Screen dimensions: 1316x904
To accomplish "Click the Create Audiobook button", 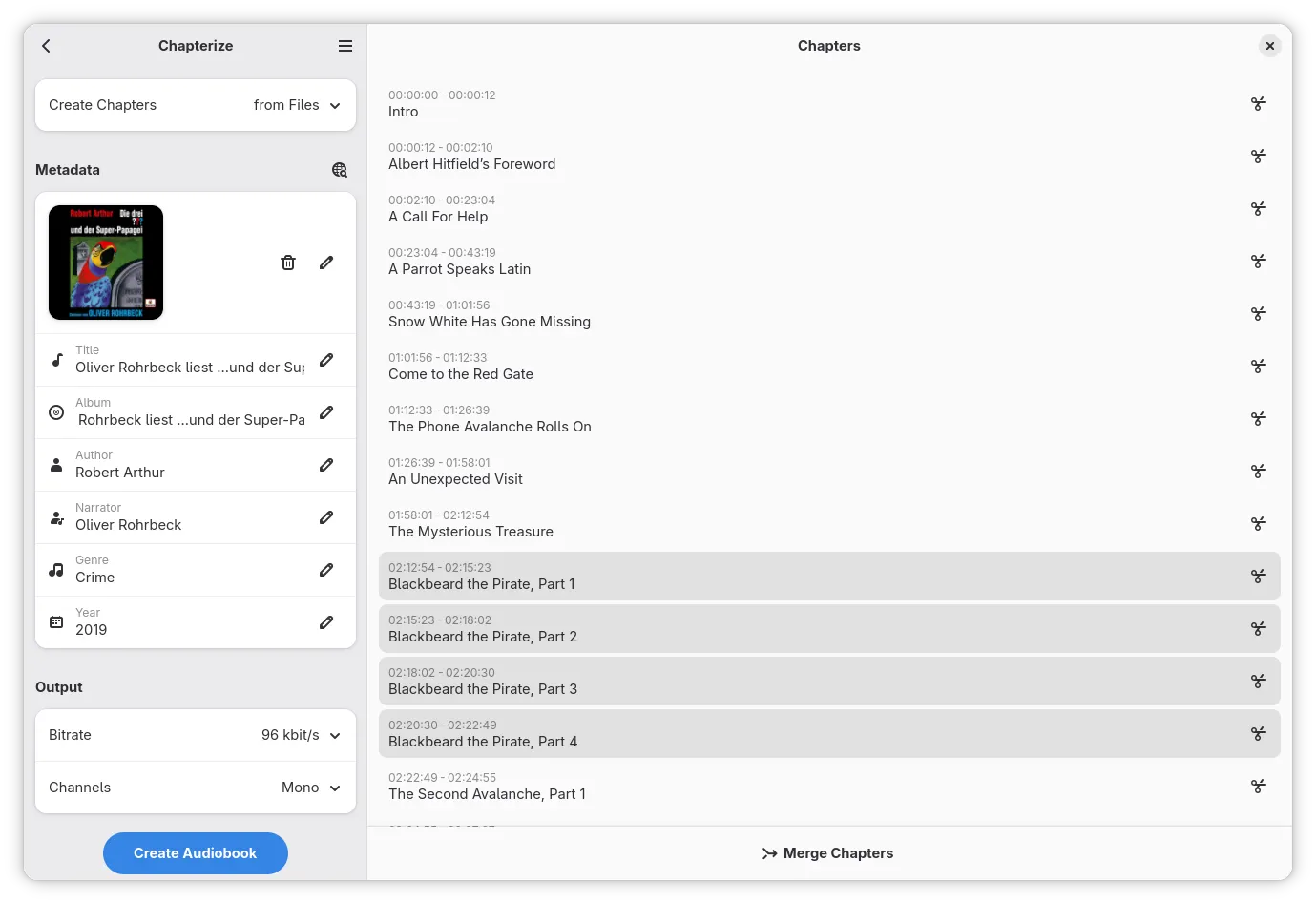I will click(196, 853).
